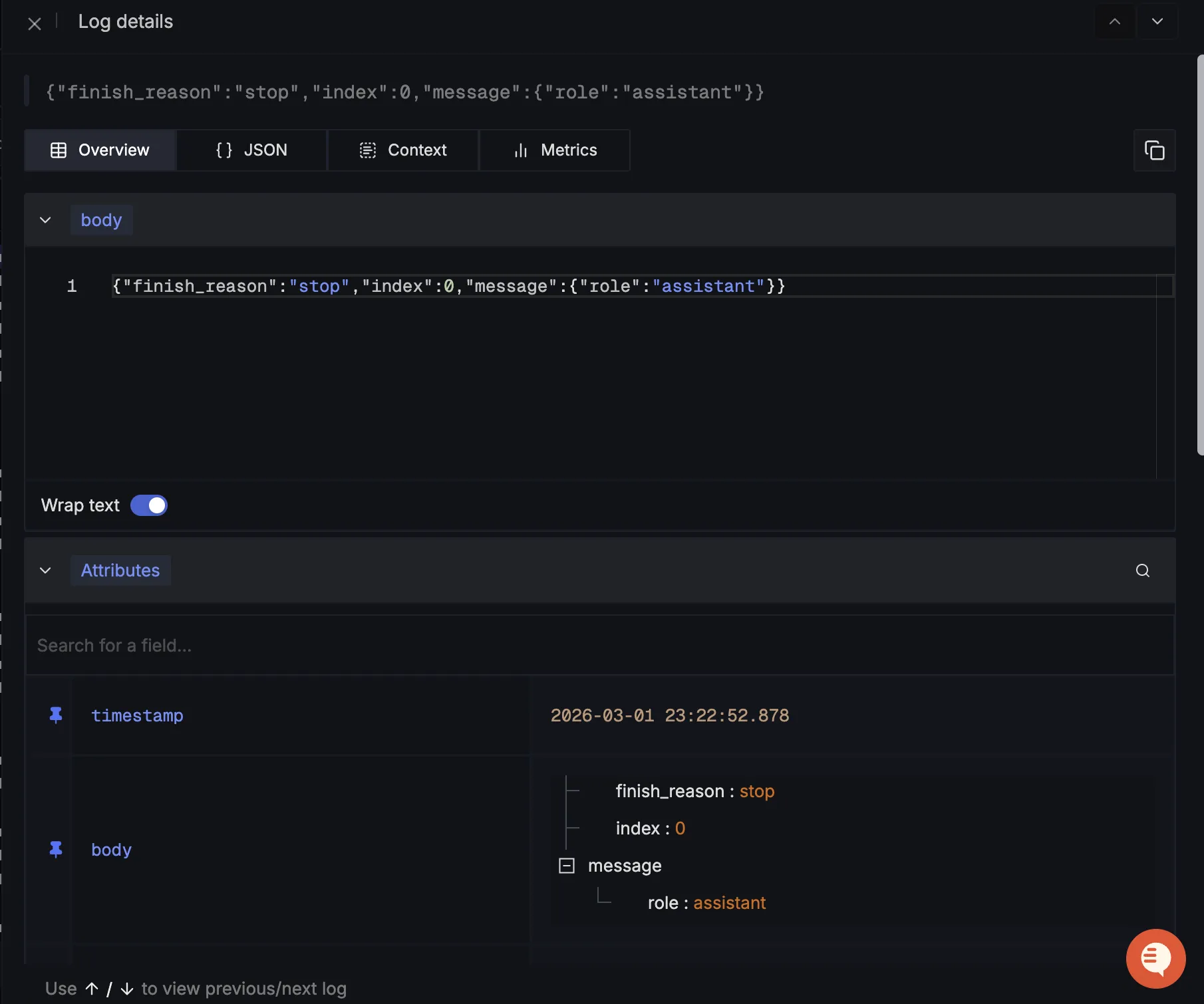Click the body attribute field name

coord(111,850)
